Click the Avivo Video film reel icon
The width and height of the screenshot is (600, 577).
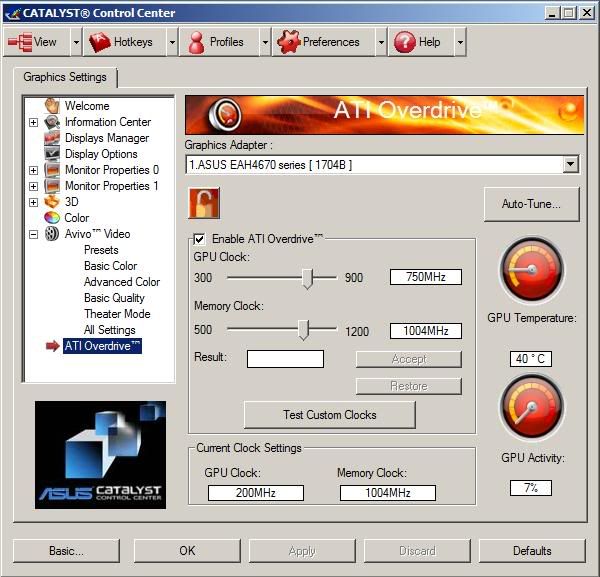click(52, 233)
